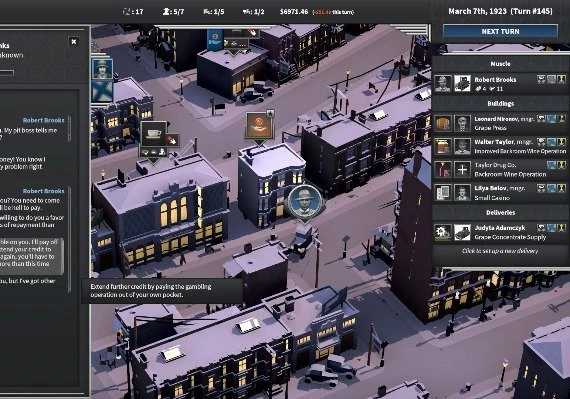Click the gold icon in Lilya Belov's row
Viewport: 570px width, 399px height.
(562, 188)
